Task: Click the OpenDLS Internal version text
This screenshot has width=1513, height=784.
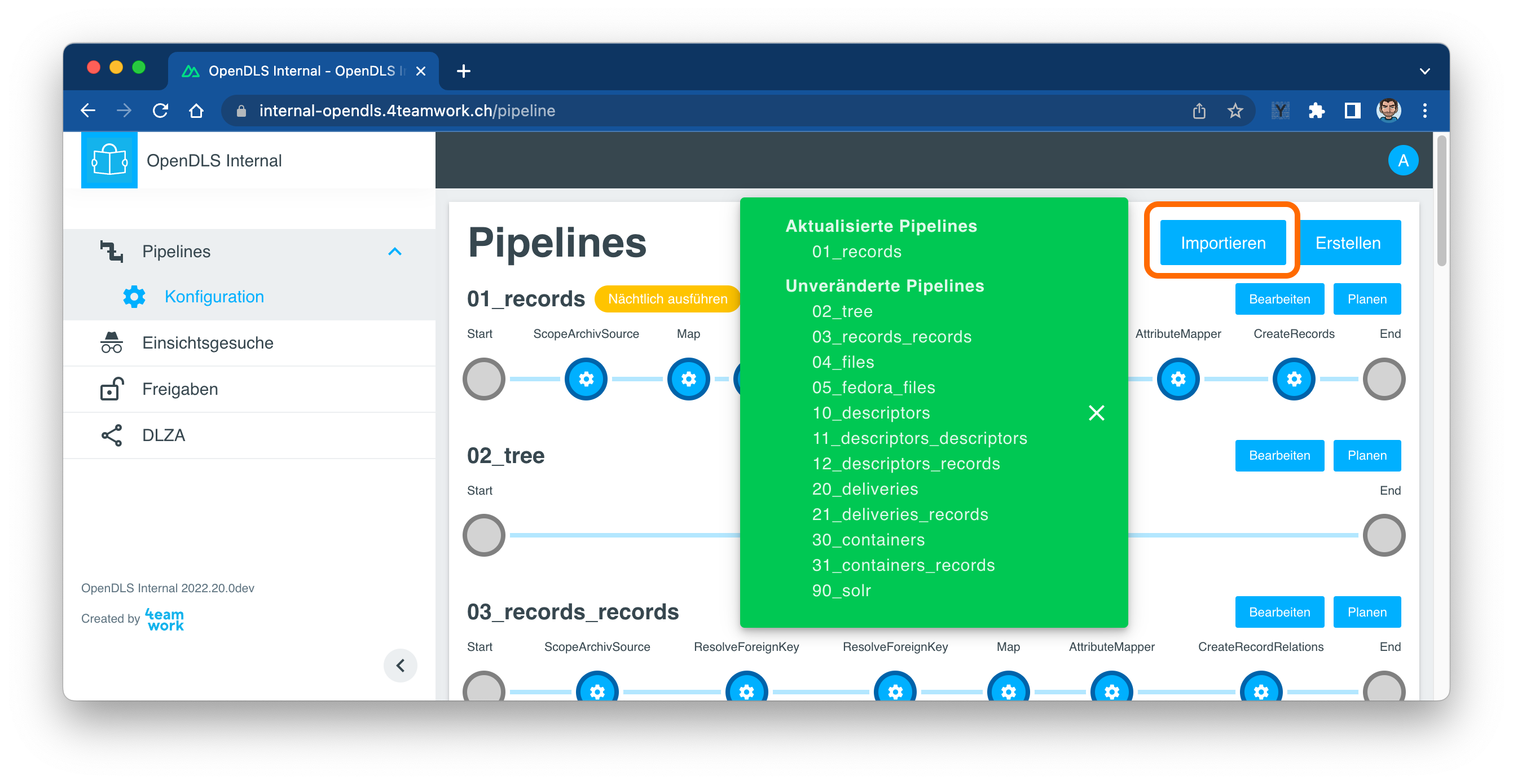Action: pos(168,588)
